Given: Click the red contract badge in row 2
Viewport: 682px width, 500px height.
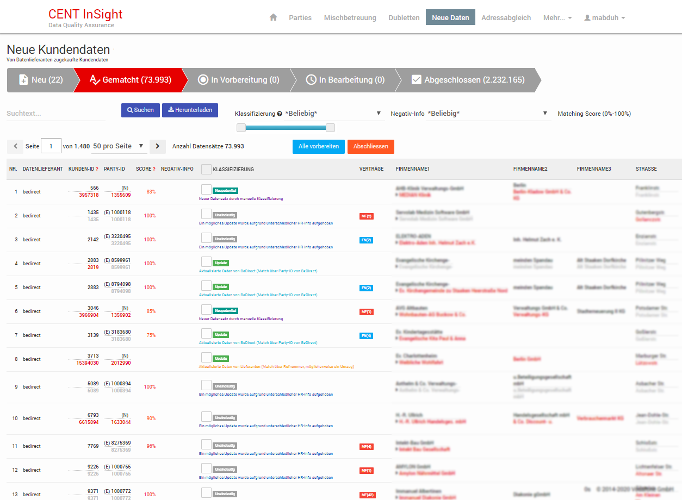Looking at the screenshot, I should tap(367, 215).
